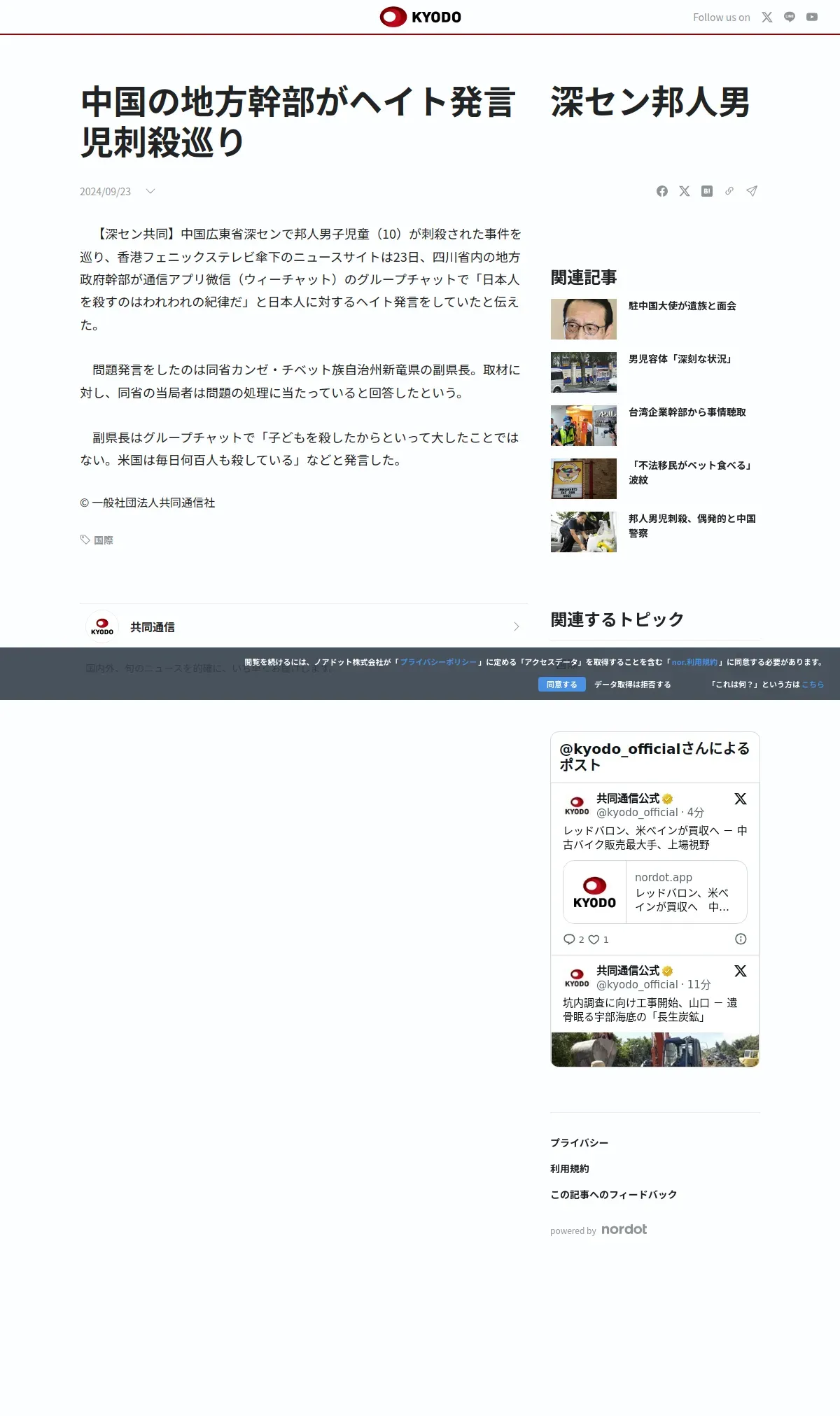This screenshot has height=1416, width=840.
Task: Click Kyodo avatar on レッドバロン post
Action: pos(577,805)
